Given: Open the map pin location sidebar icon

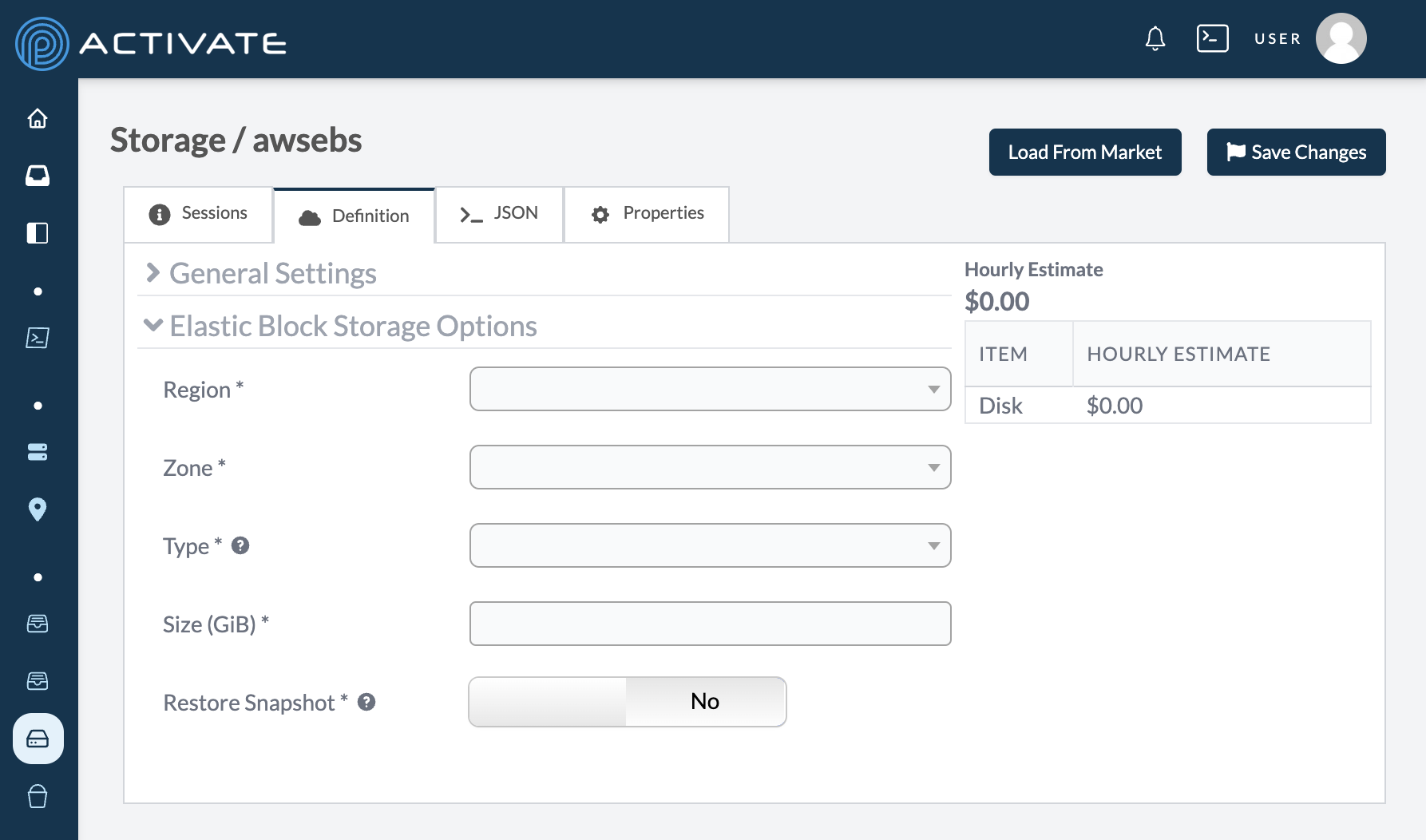Looking at the screenshot, I should tap(38, 509).
